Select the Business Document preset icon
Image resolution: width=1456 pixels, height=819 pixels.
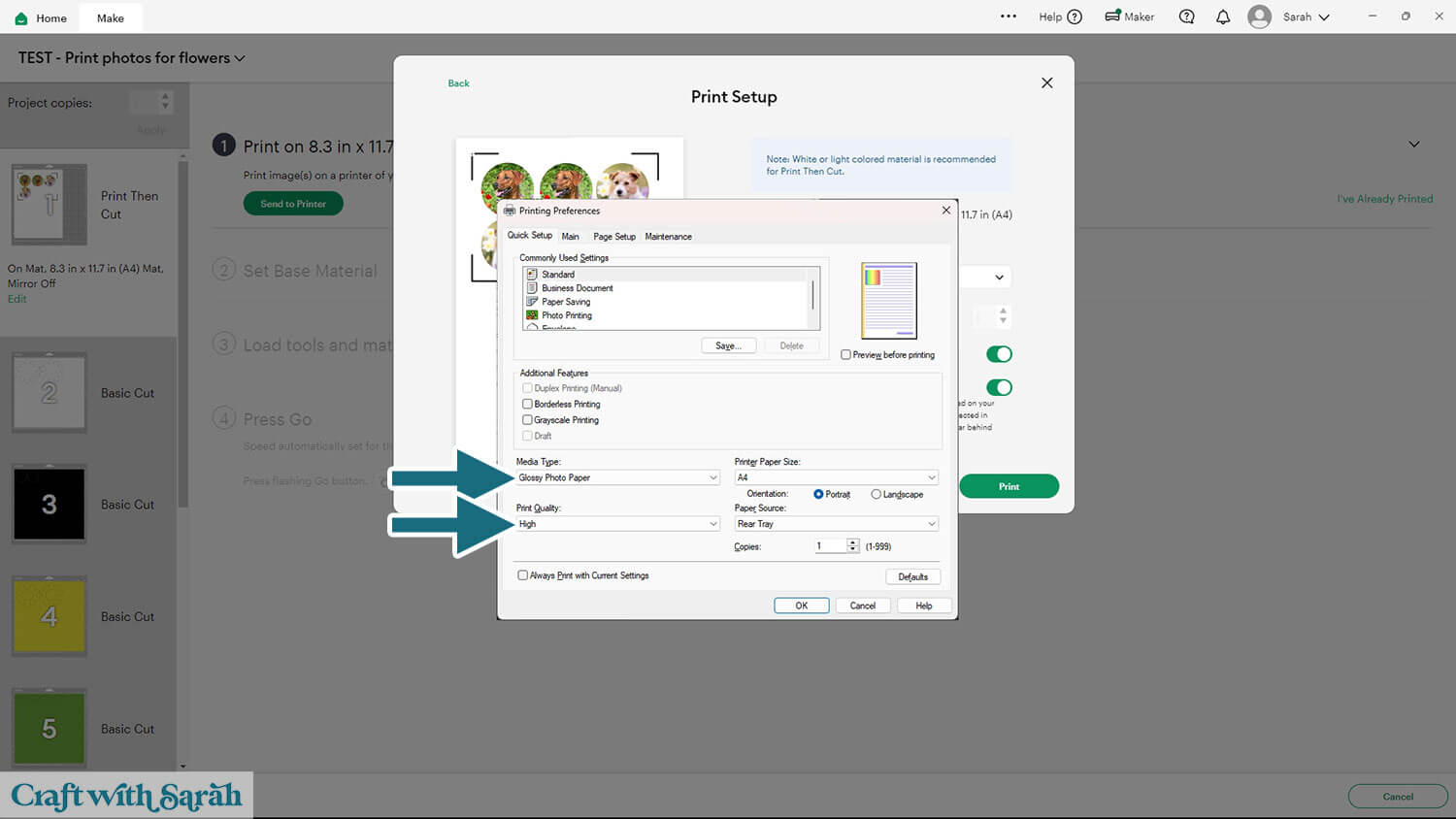coord(532,288)
